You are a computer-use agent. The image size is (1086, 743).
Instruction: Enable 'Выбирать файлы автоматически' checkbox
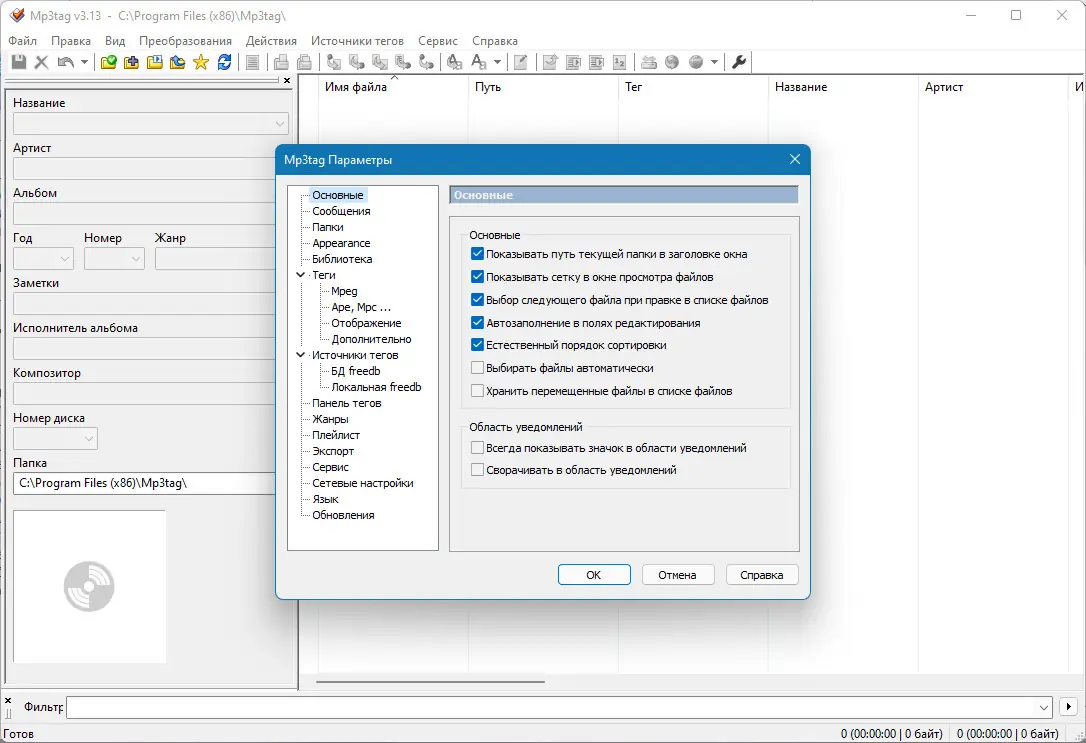477,368
